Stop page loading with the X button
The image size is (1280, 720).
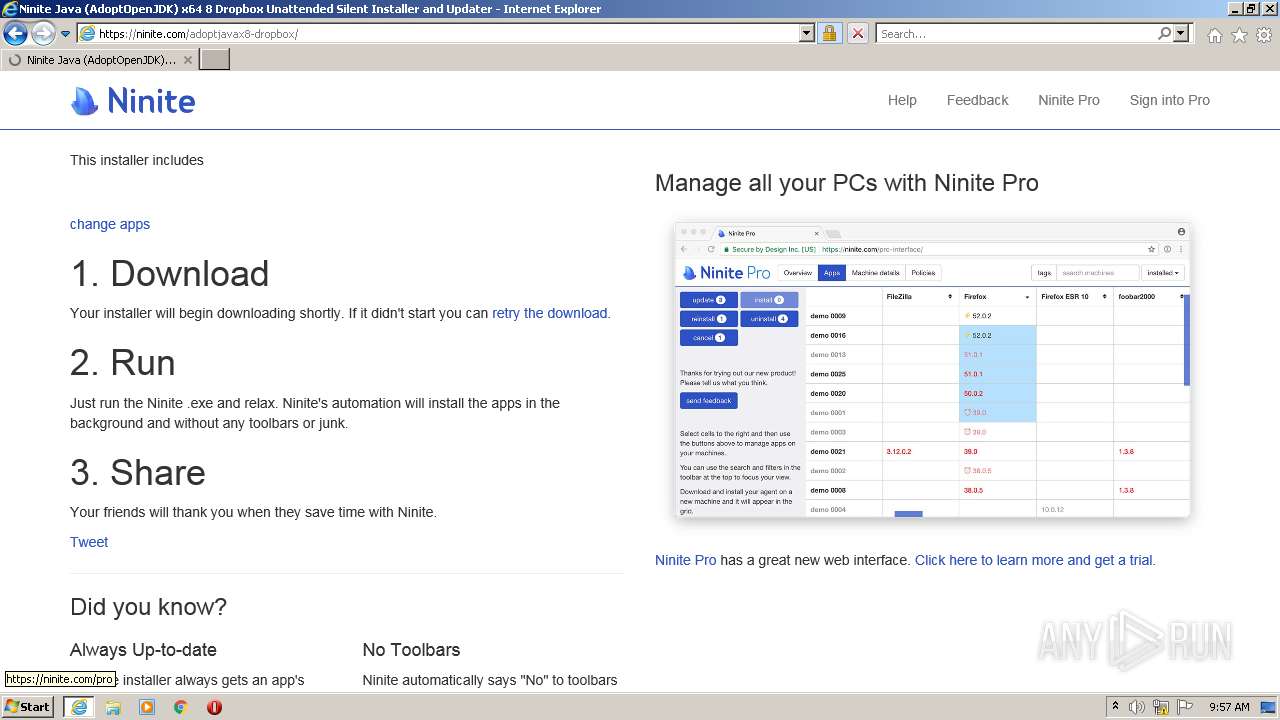857,33
